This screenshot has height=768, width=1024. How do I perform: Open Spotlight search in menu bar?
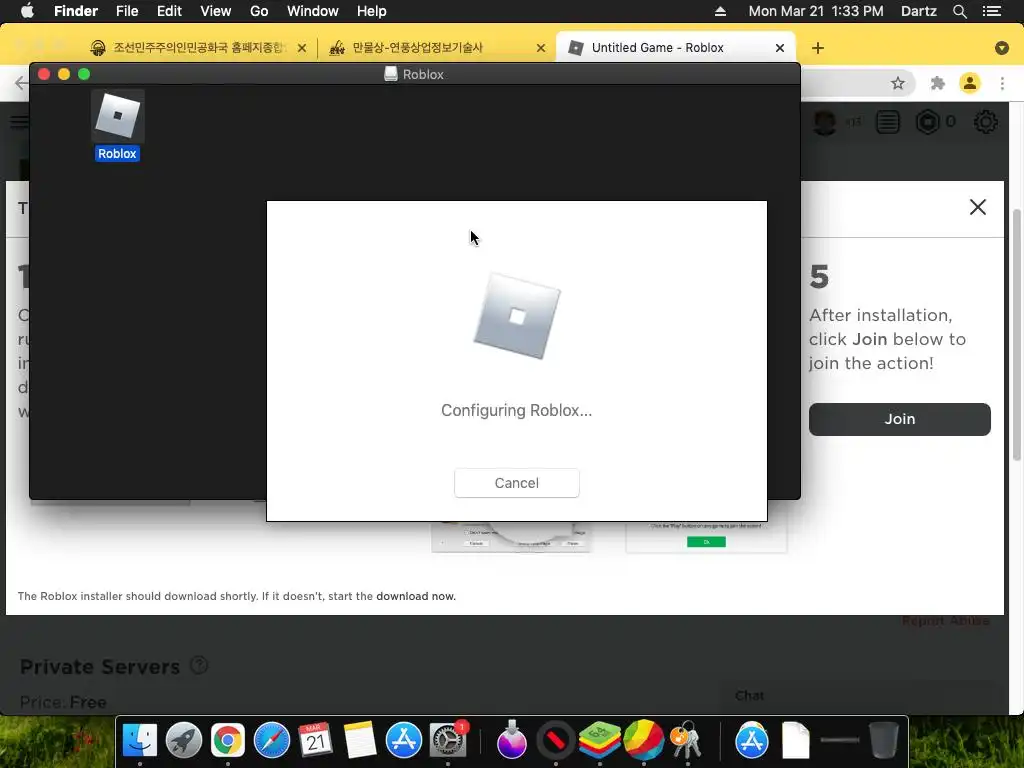point(959,11)
